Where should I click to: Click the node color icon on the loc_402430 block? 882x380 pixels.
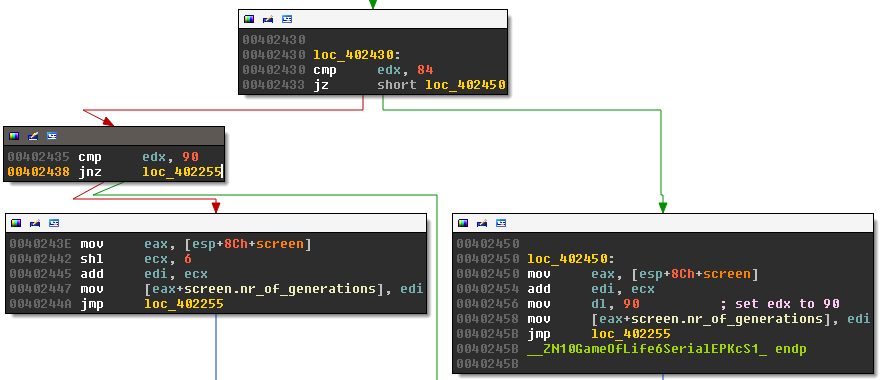click(x=249, y=19)
